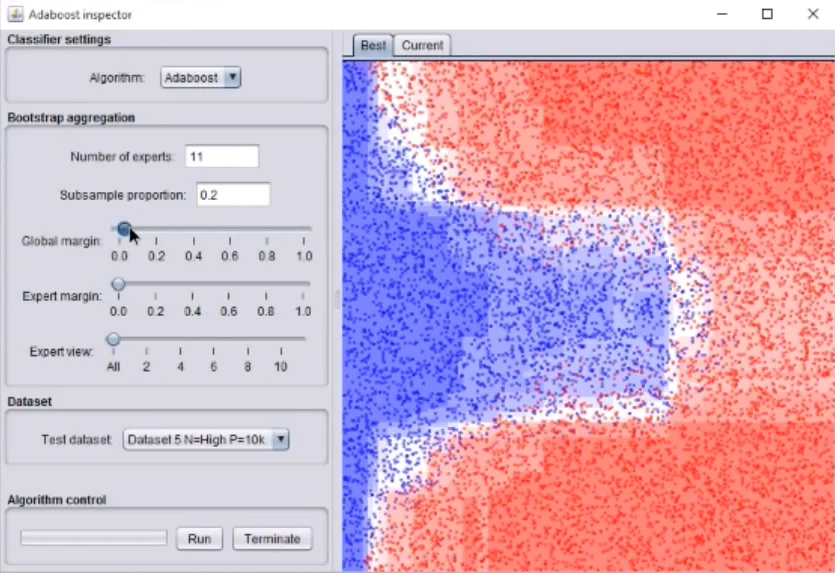Viewport: 835px width, 573px height.
Task: Minimize the Adaboost inspector window
Action: tap(721, 14)
